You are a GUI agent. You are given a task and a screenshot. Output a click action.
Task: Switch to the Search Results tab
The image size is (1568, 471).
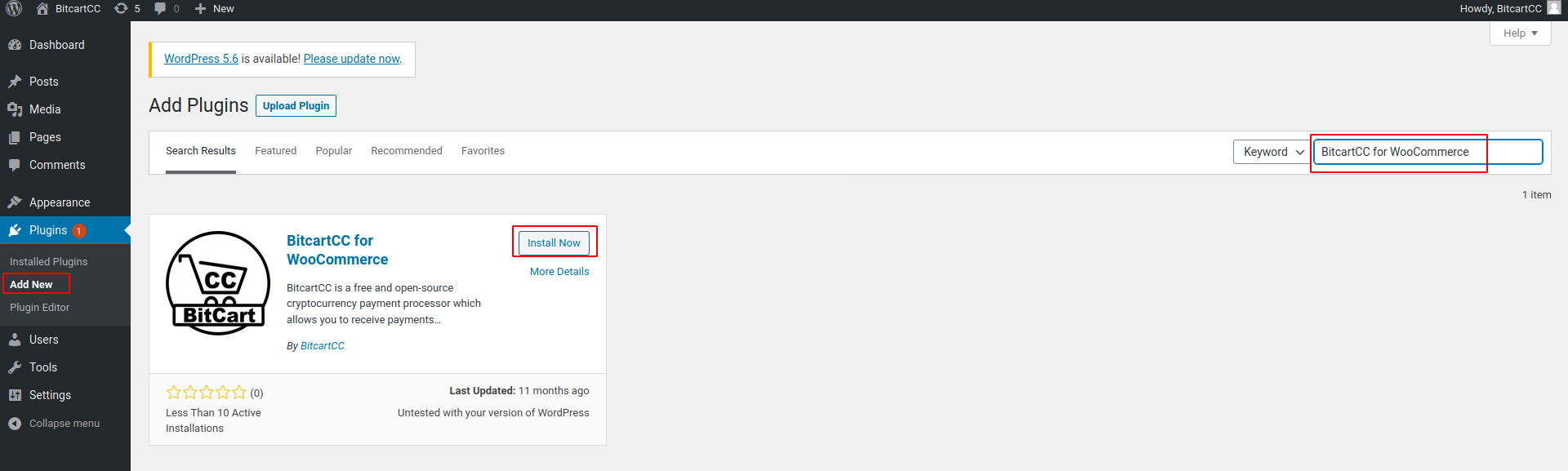201,151
